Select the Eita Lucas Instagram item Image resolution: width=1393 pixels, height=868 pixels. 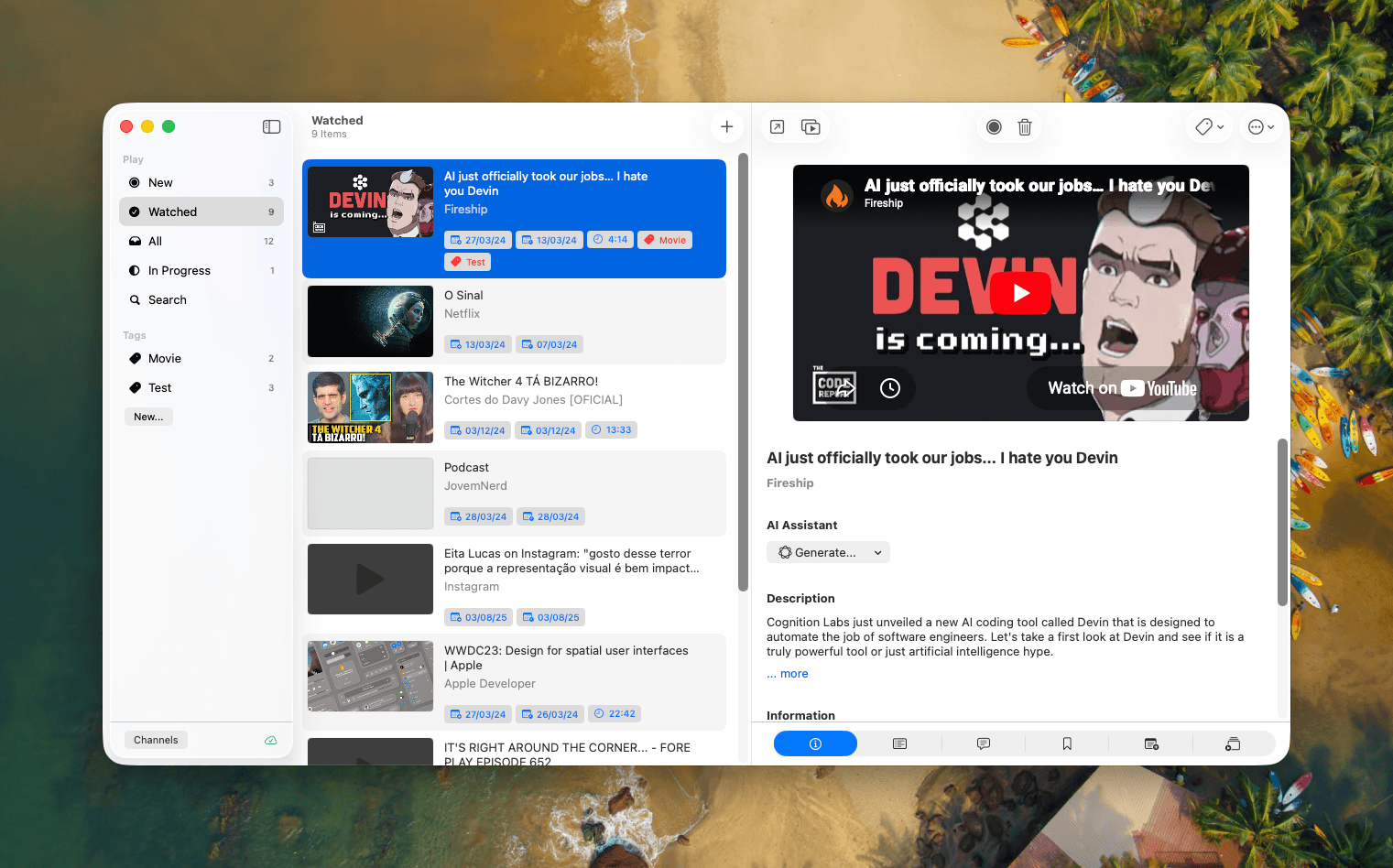514,584
